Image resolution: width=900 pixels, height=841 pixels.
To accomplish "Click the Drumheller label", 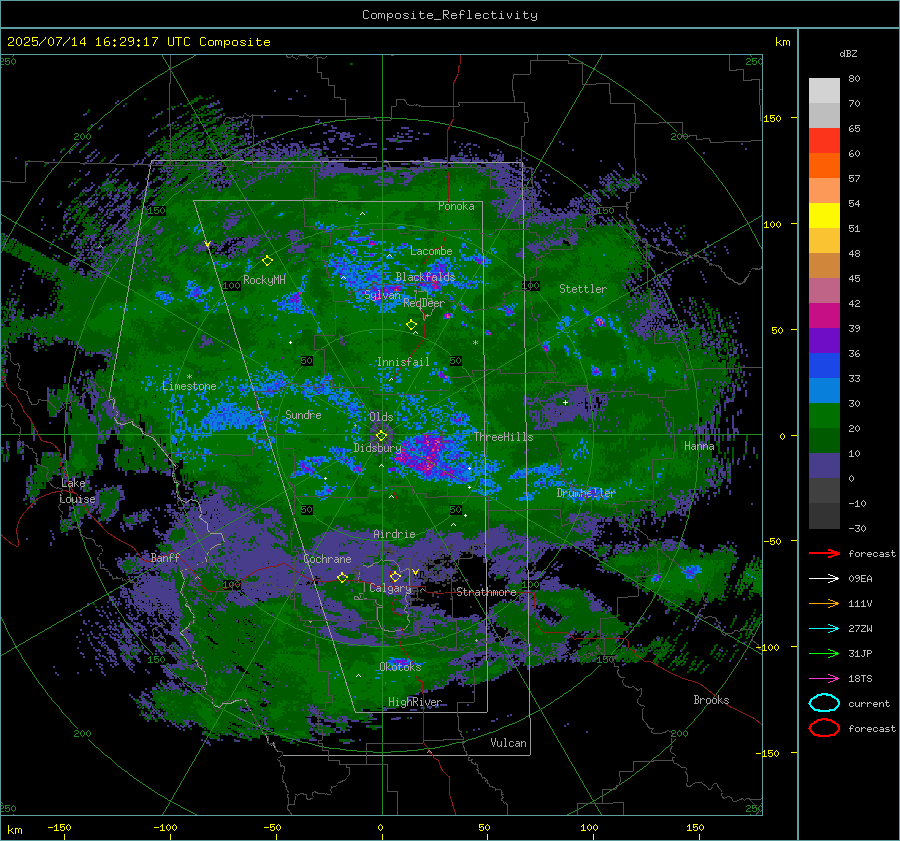I will click(x=586, y=493).
